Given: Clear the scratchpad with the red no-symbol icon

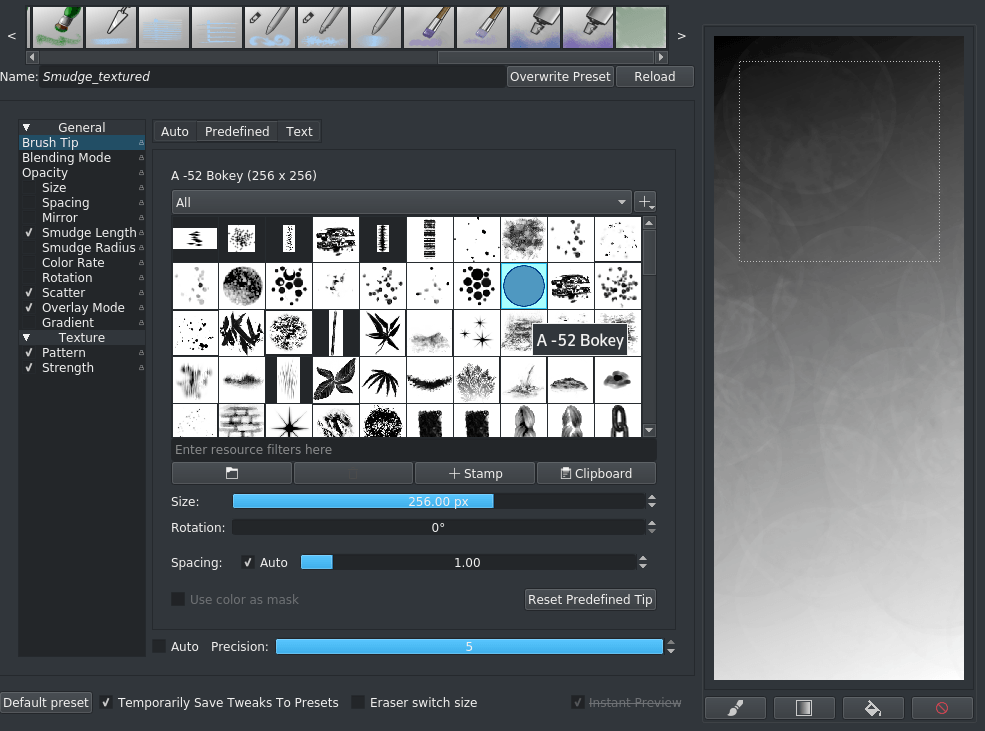Looking at the screenshot, I should click(942, 708).
